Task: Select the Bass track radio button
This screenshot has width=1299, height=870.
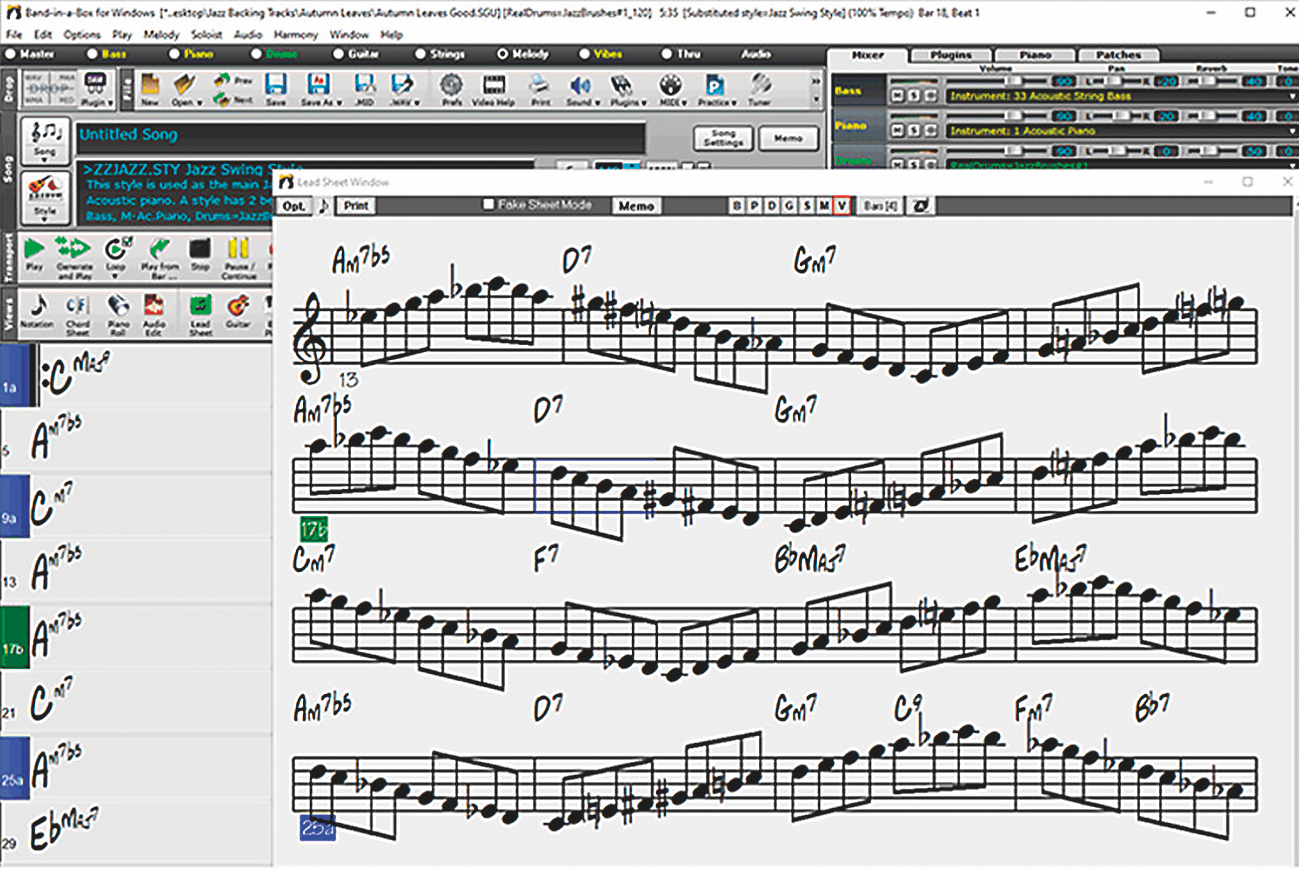Action: tap(94, 54)
